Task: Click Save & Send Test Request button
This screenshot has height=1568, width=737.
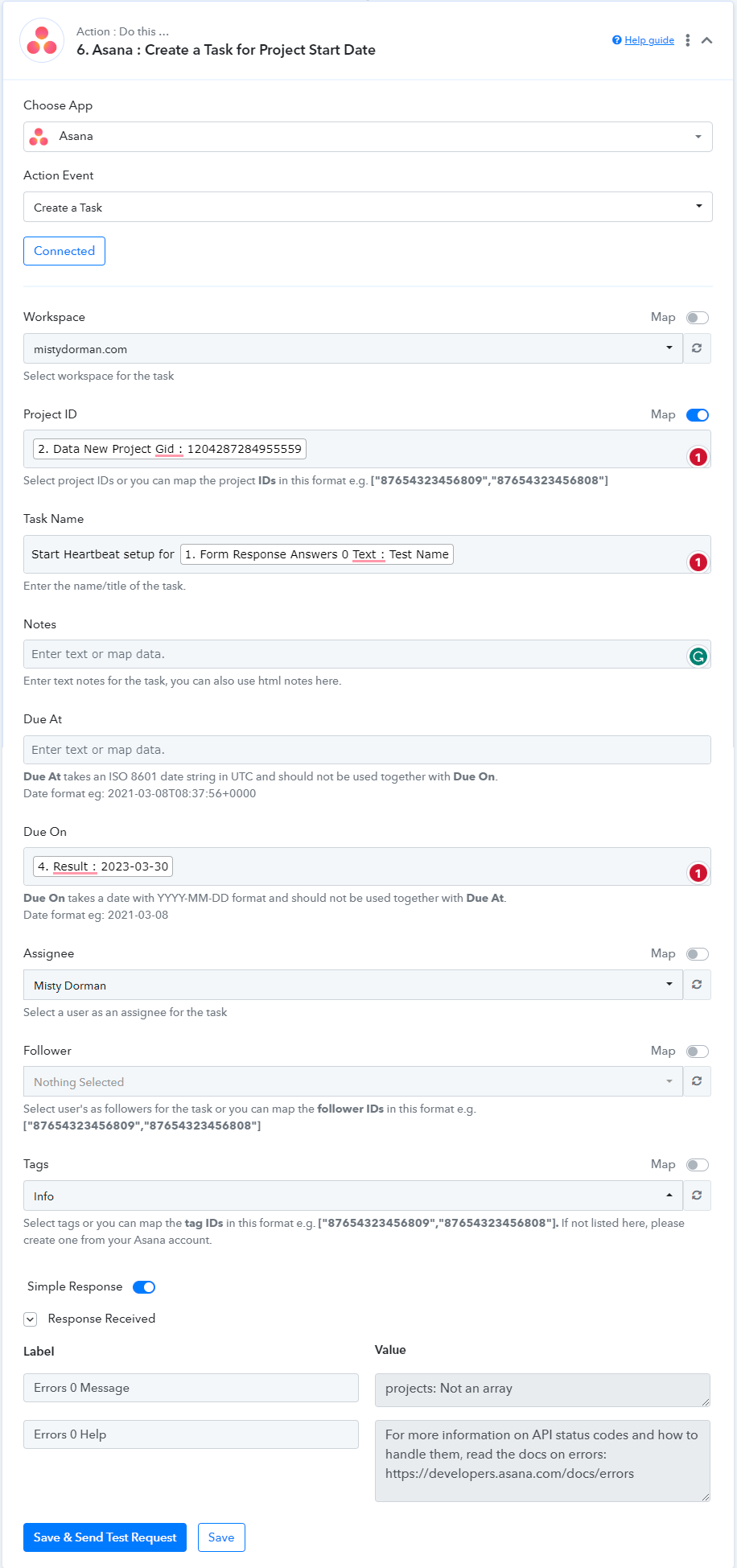Action: click(x=105, y=1537)
